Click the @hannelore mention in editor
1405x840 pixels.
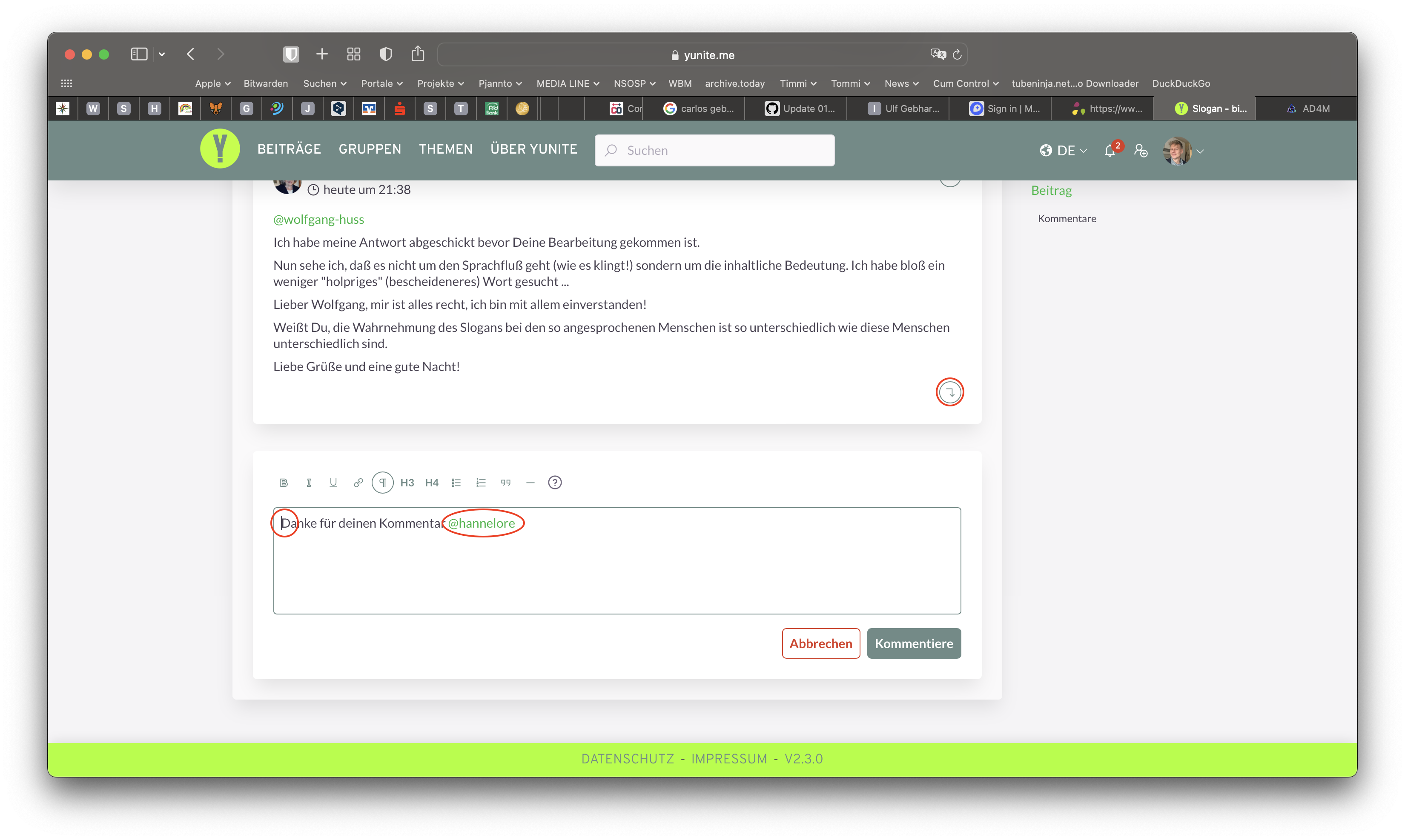tap(482, 523)
